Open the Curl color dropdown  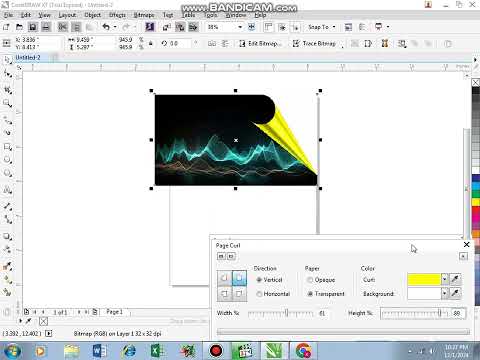[x=445, y=279]
